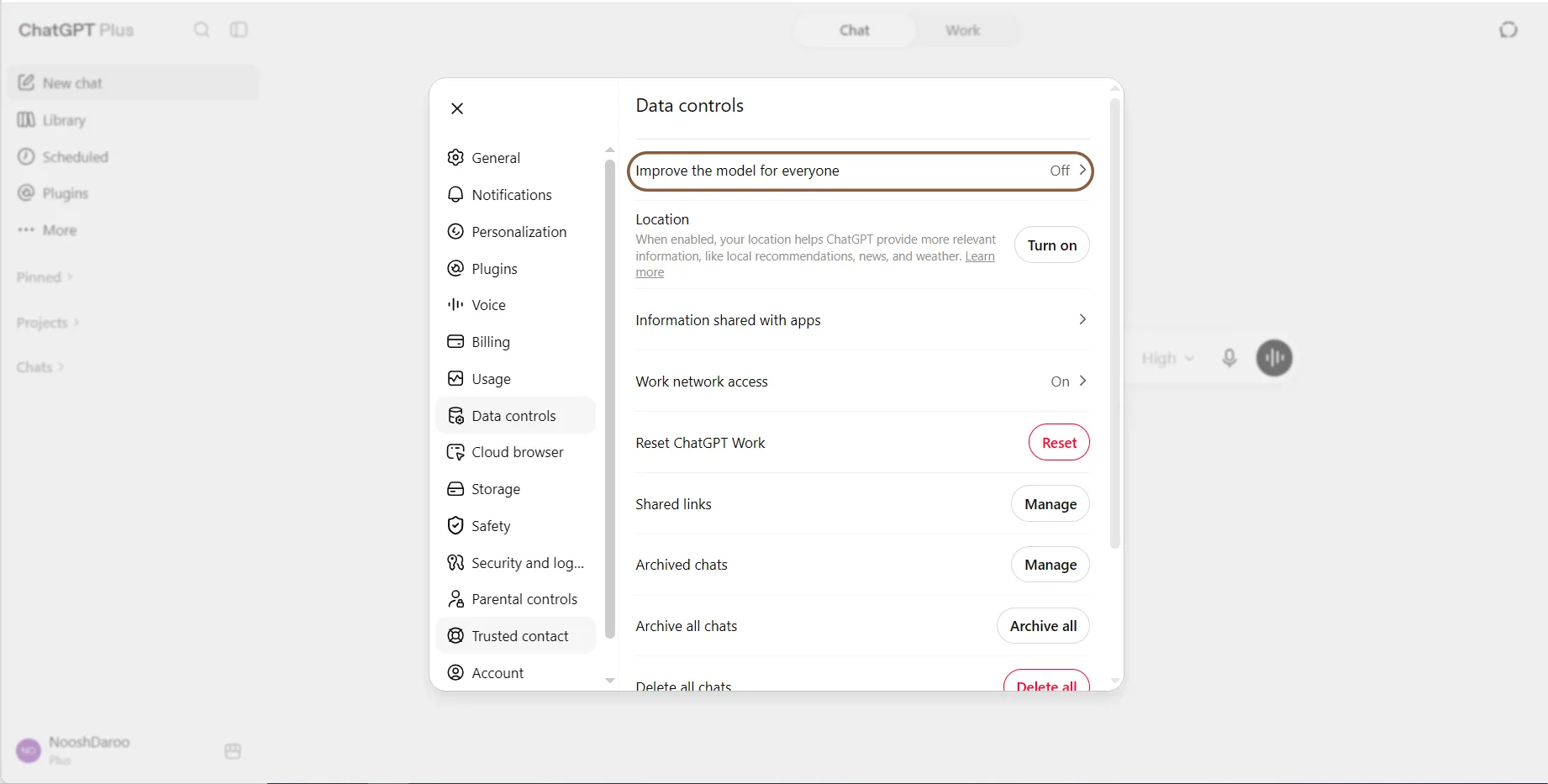Click the icon to the right of the NooshDaroo profile

coord(233,750)
